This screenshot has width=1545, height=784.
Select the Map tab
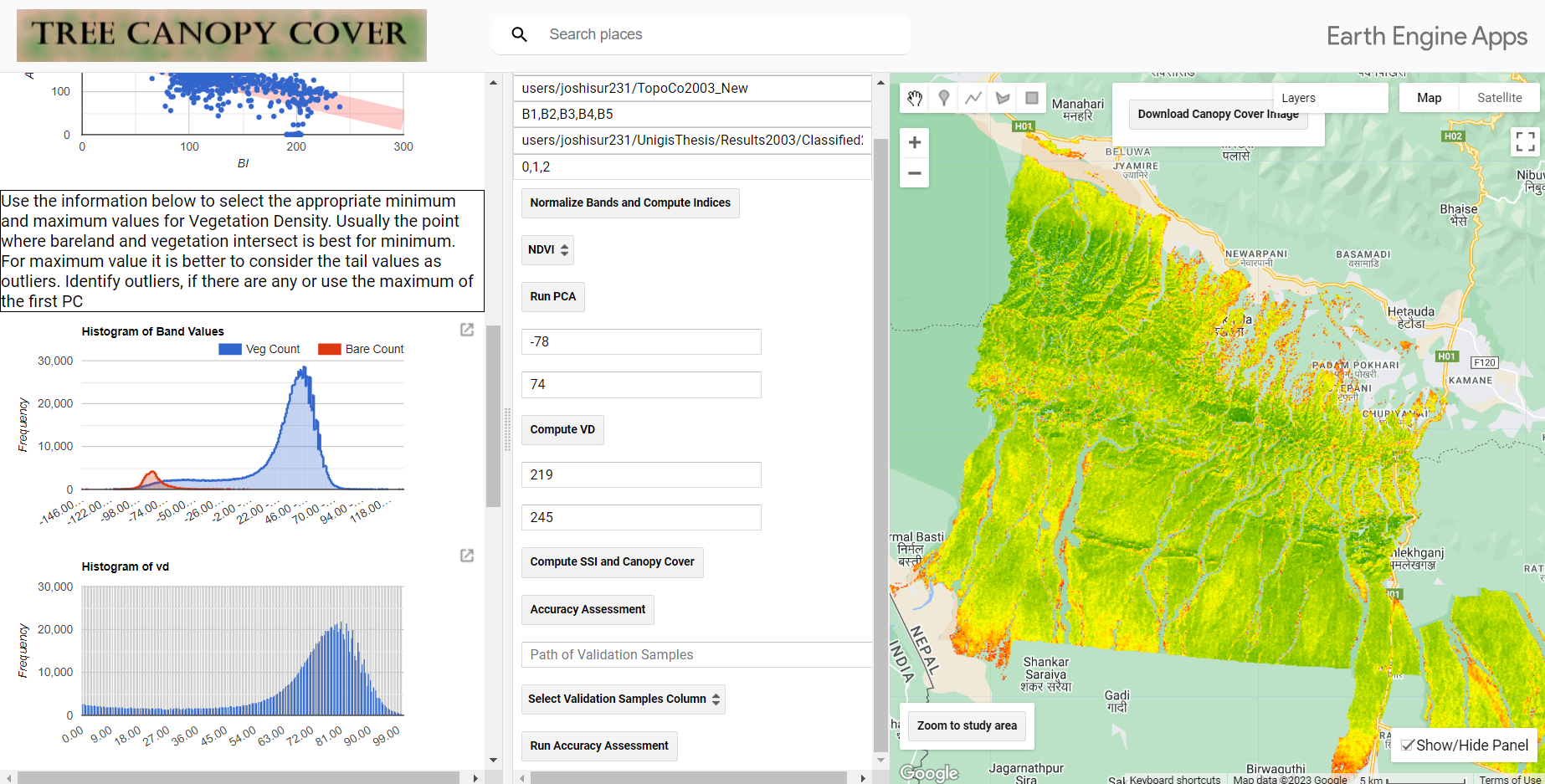pos(1428,97)
